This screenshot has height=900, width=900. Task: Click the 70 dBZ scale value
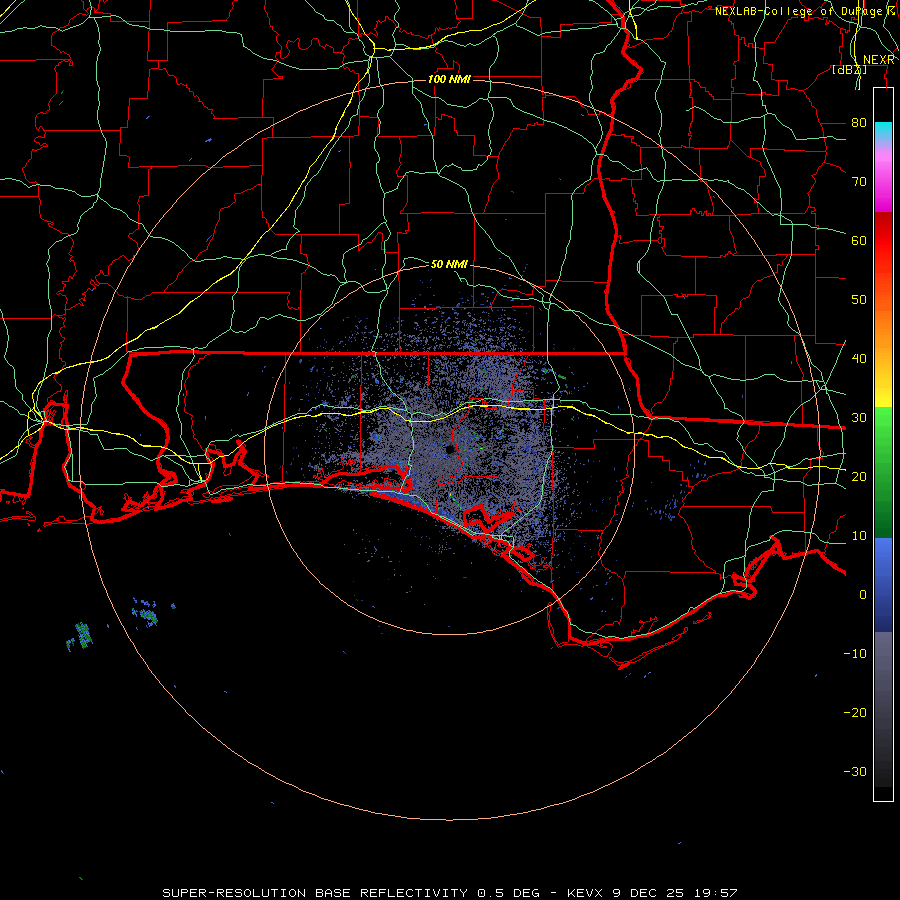[859, 182]
